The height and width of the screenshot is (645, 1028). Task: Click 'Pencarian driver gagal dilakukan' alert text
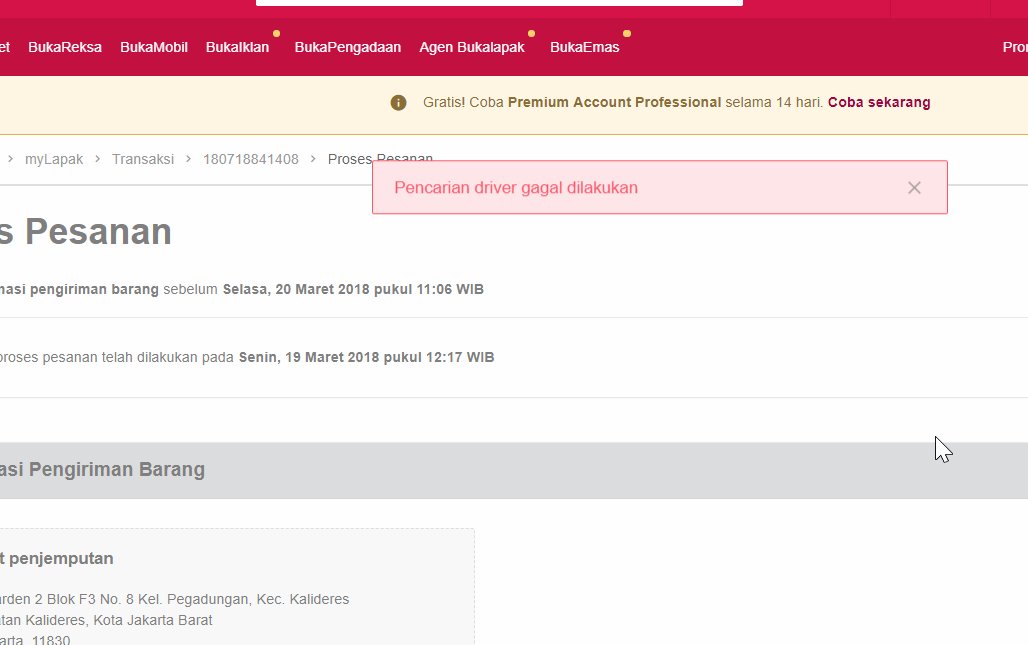click(x=516, y=188)
